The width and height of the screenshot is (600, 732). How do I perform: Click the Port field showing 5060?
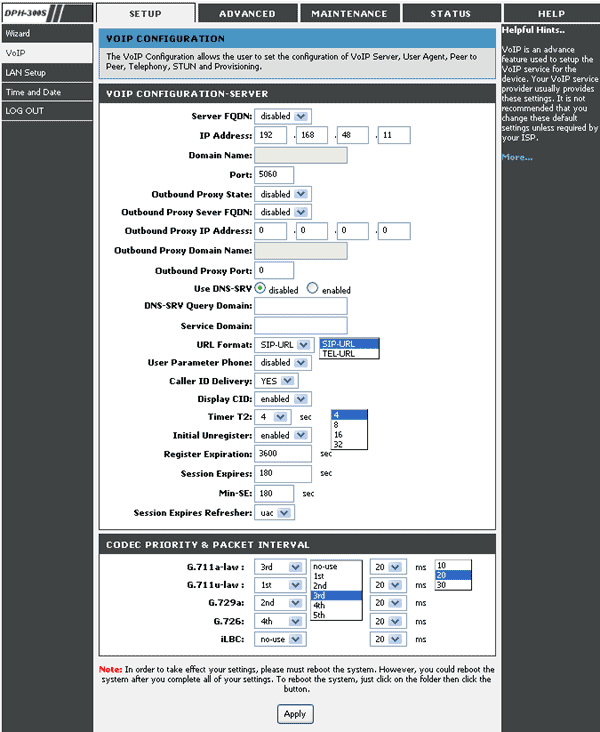(274, 175)
